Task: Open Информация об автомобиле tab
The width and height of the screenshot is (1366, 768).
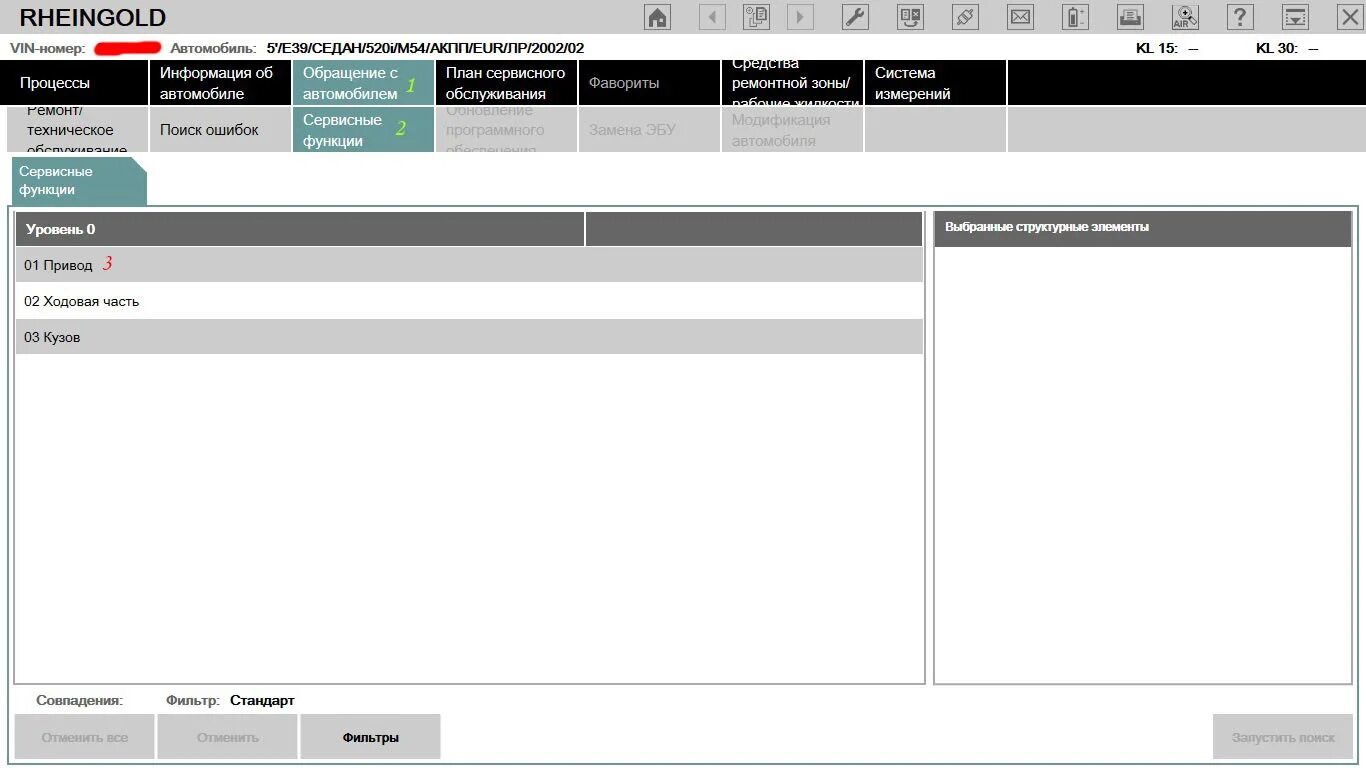Action: point(220,83)
